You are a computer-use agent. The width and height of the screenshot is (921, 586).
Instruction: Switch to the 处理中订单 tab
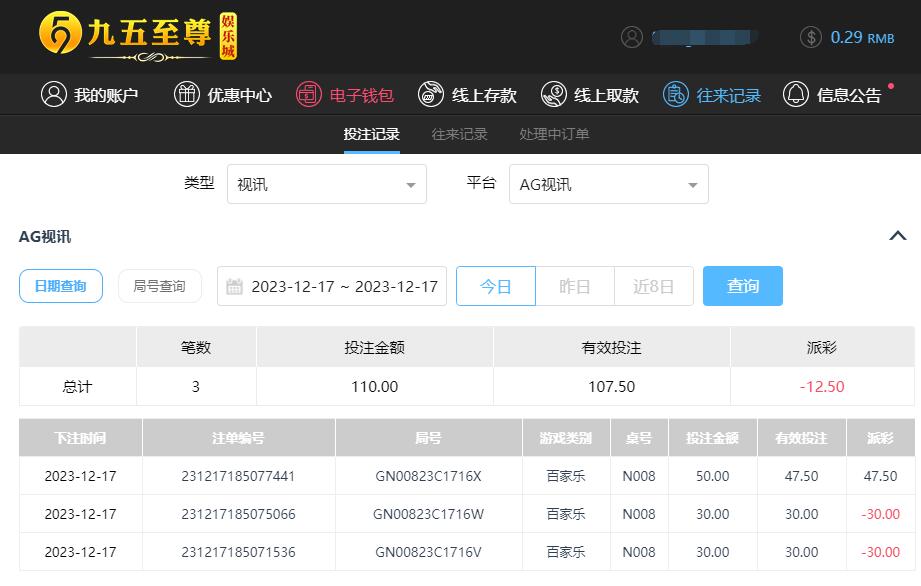[554, 134]
